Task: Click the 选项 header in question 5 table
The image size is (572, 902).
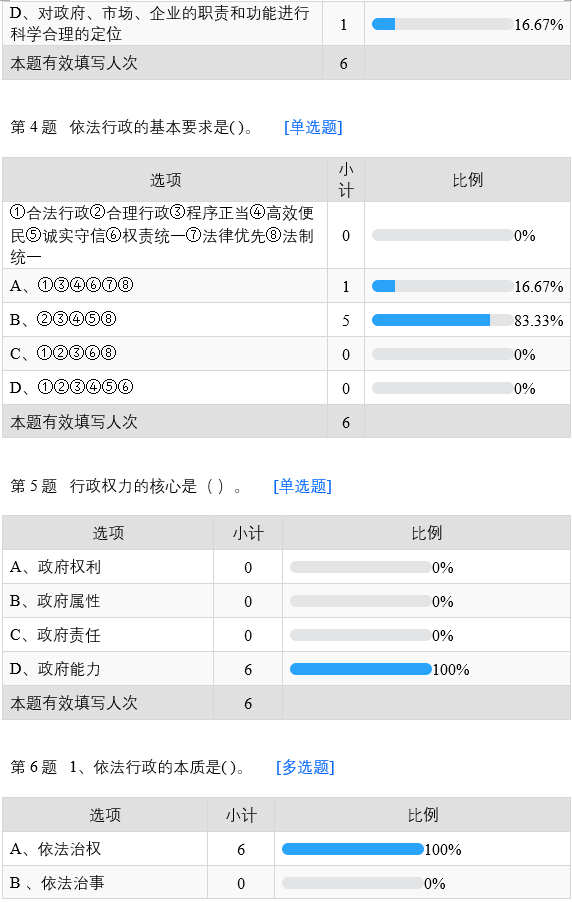Action: 108,533
